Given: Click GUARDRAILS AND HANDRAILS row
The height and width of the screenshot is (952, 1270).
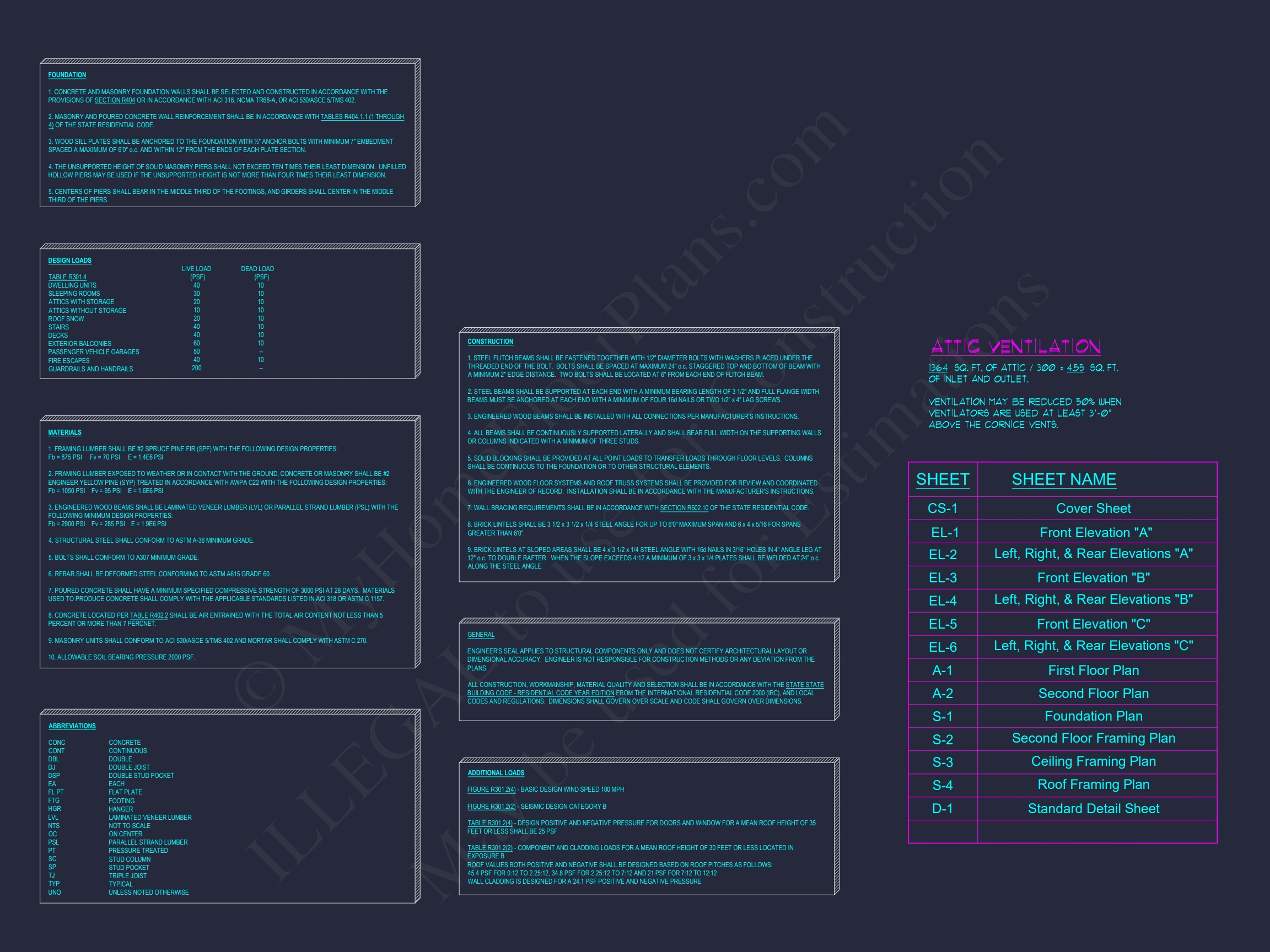Looking at the screenshot, I should [x=156, y=369].
